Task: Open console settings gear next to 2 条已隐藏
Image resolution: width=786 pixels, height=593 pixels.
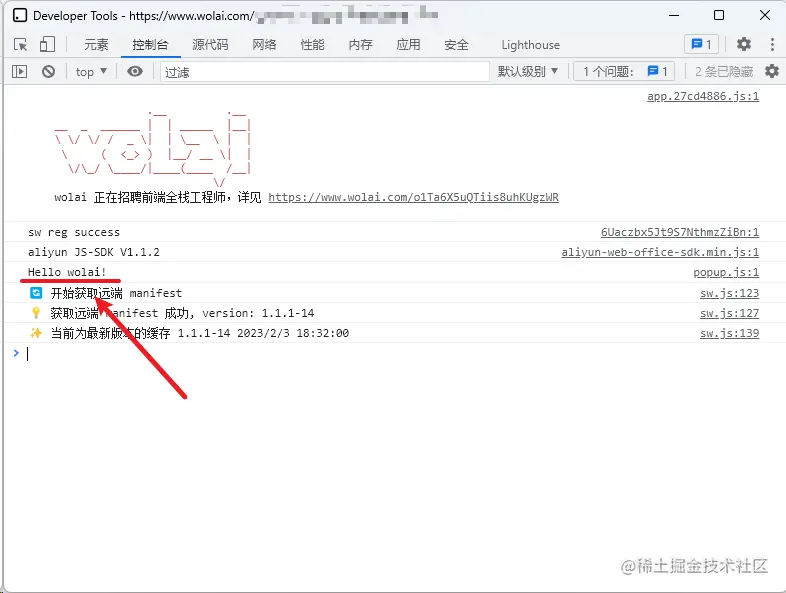Action: [772, 71]
